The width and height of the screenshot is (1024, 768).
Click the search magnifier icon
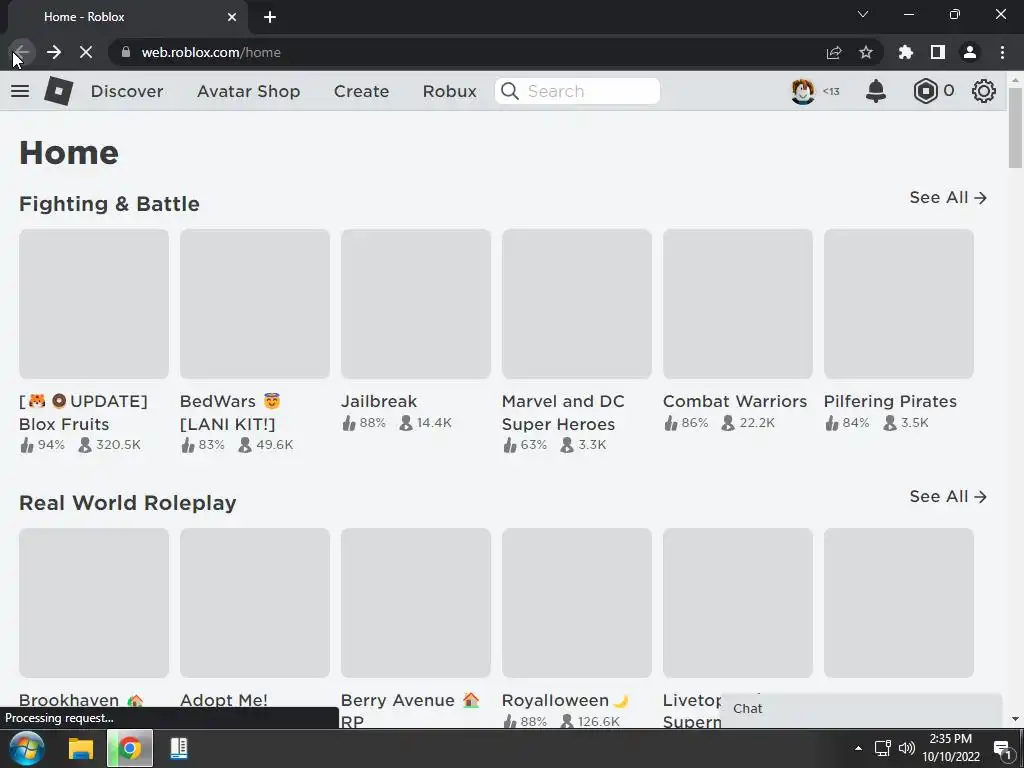coord(510,91)
